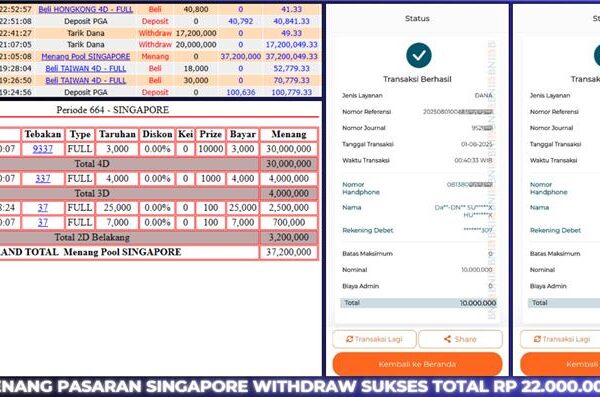Image resolution: width=600 pixels, height=397 pixels.
Task: Click the Transaksi Berhasil checkmark icon
Action: pyautogui.click(x=419, y=56)
